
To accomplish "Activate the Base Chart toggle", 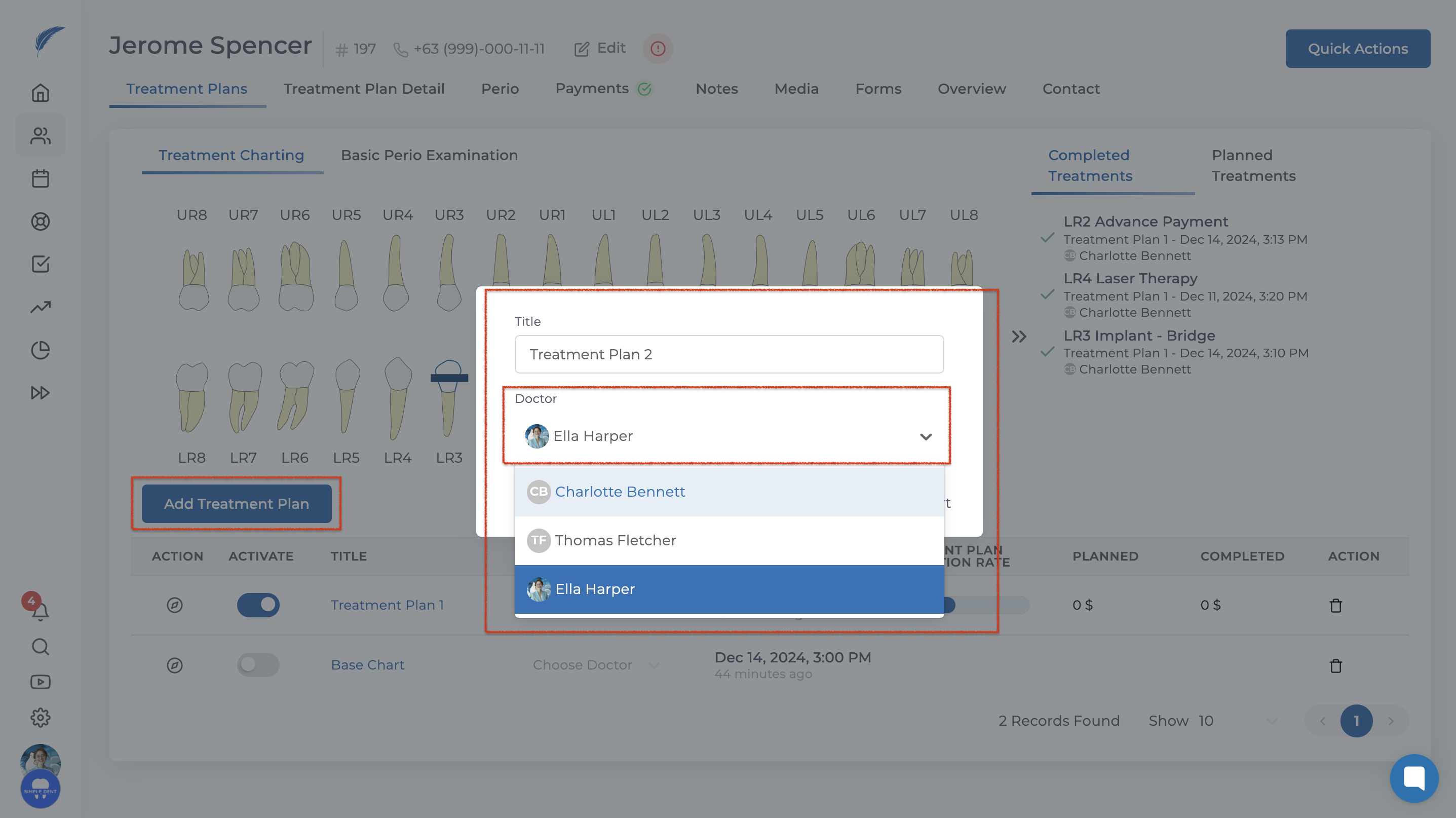I will coord(258,665).
